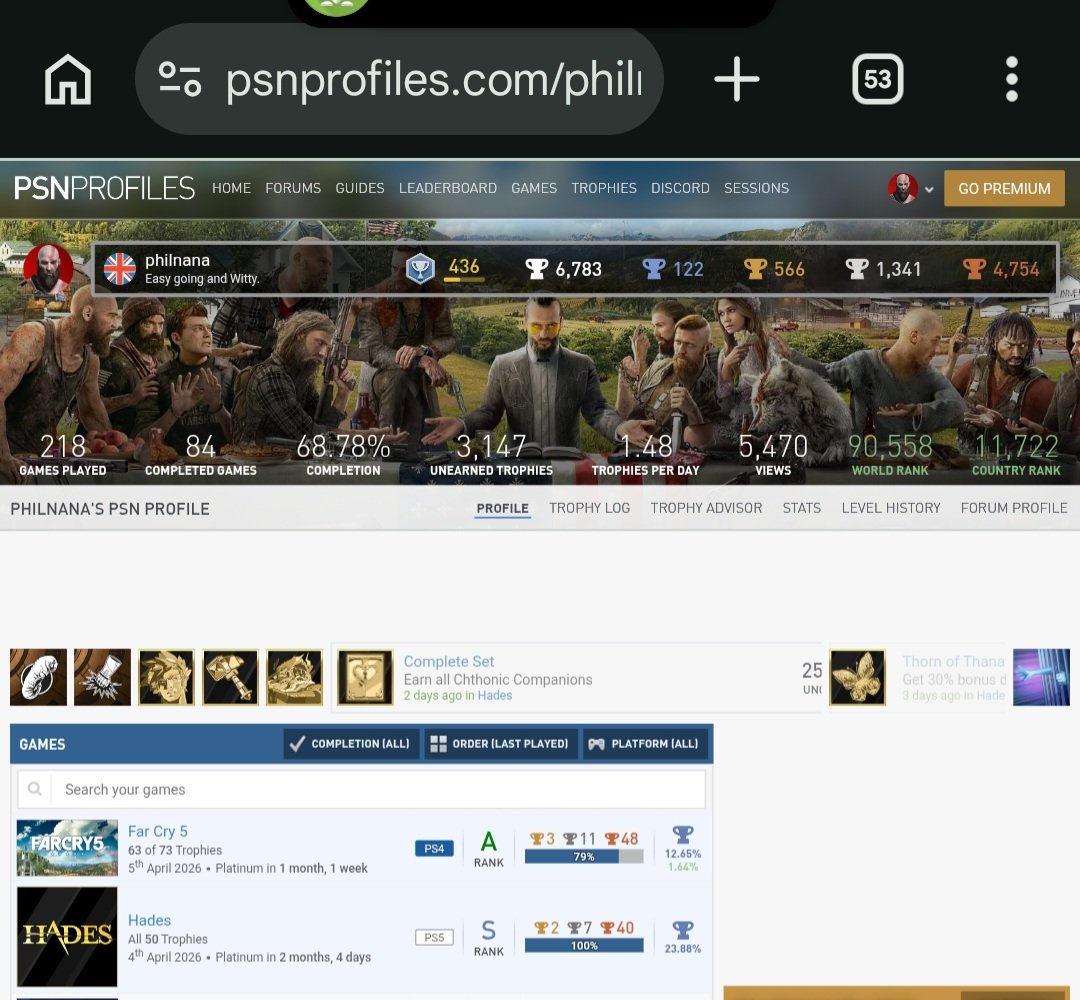
Task: Click the 68.78% Completion stat
Action: pyautogui.click(x=343, y=455)
